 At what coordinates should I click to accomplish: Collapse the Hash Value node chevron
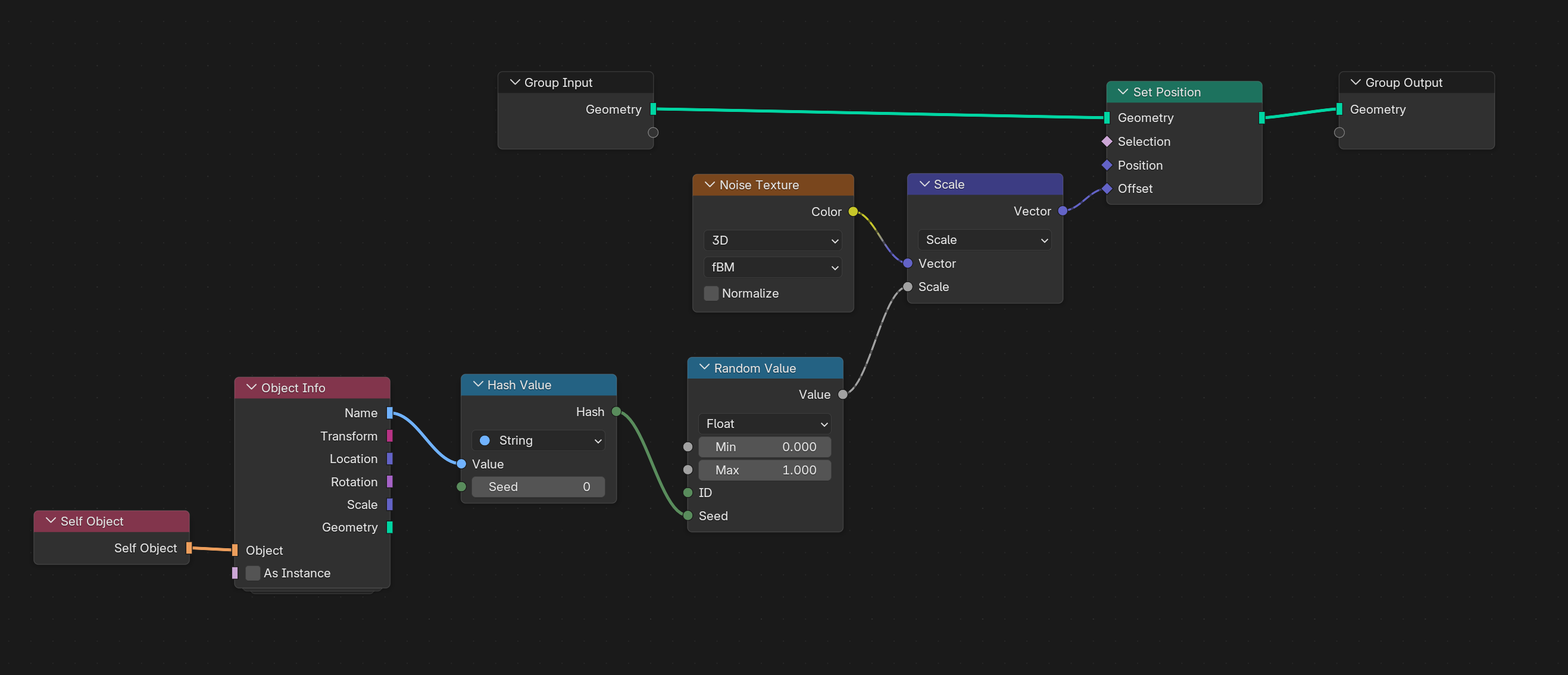(x=478, y=385)
